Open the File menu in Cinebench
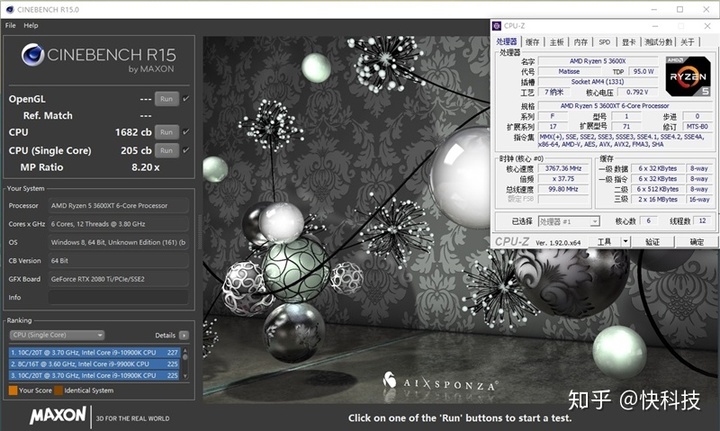 point(10,25)
